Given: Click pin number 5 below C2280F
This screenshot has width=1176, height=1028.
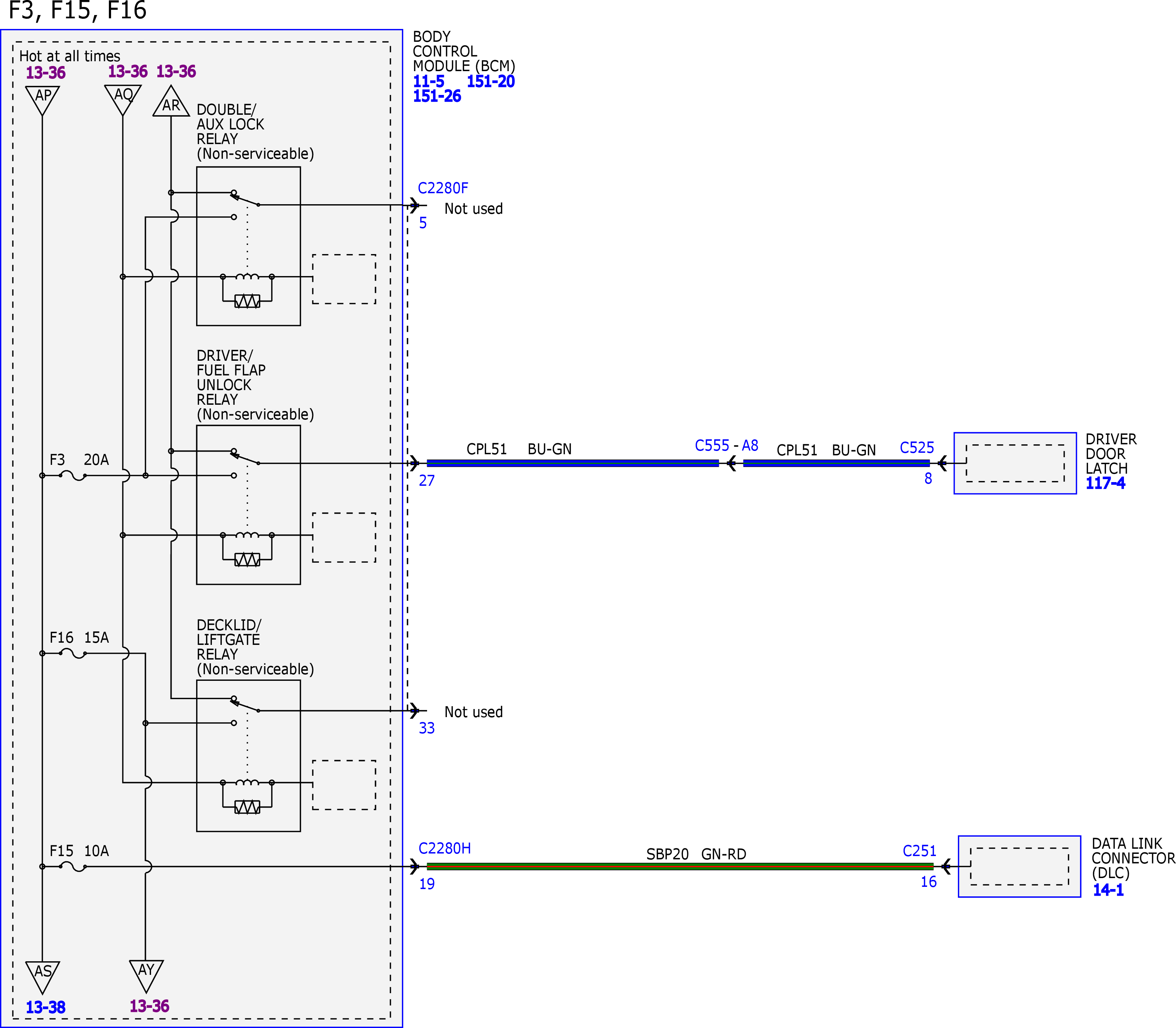Looking at the screenshot, I should (x=423, y=223).
